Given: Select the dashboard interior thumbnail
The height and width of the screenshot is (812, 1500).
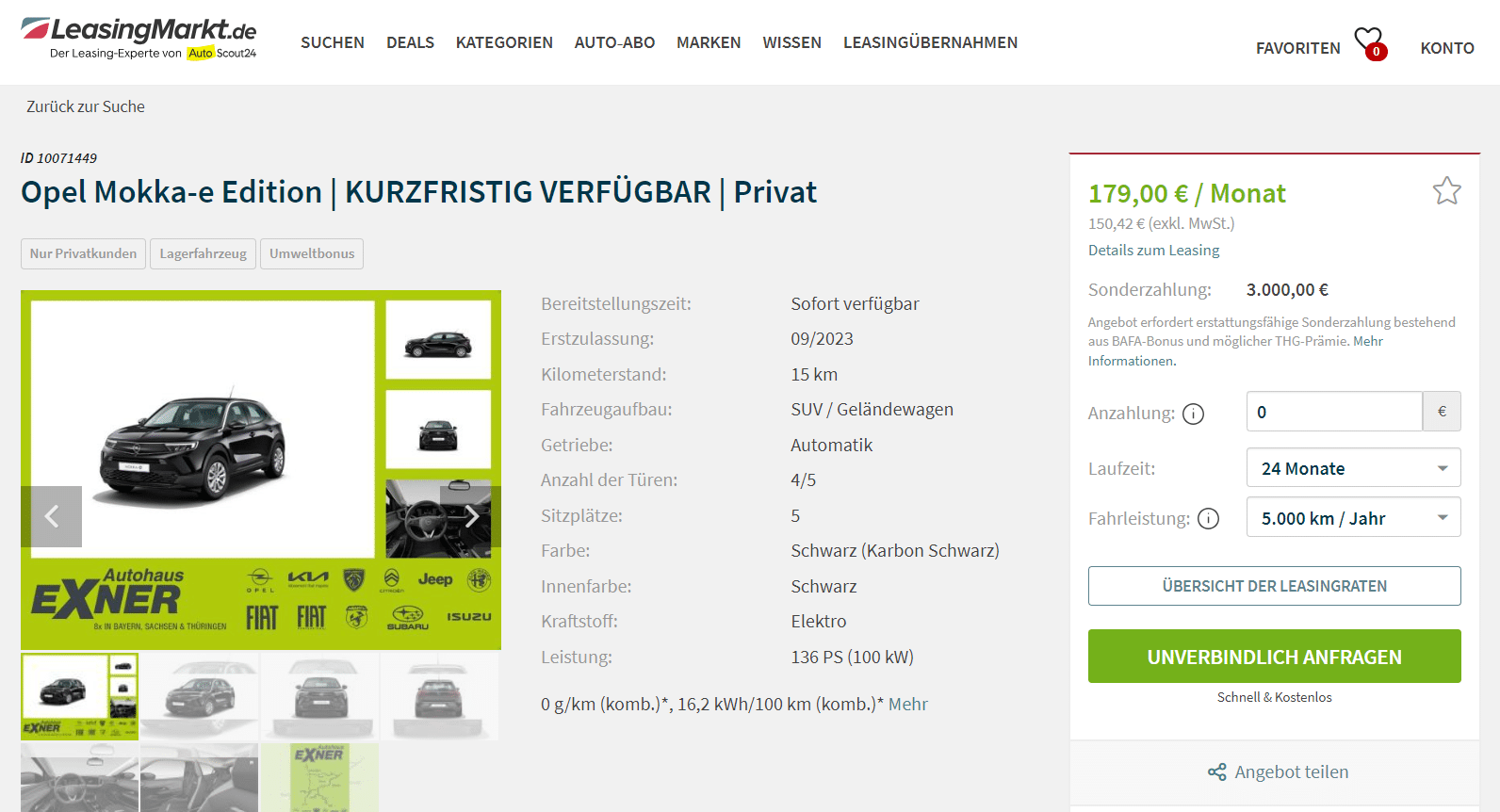Looking at the screenshot, I should (x=79, y=777).
